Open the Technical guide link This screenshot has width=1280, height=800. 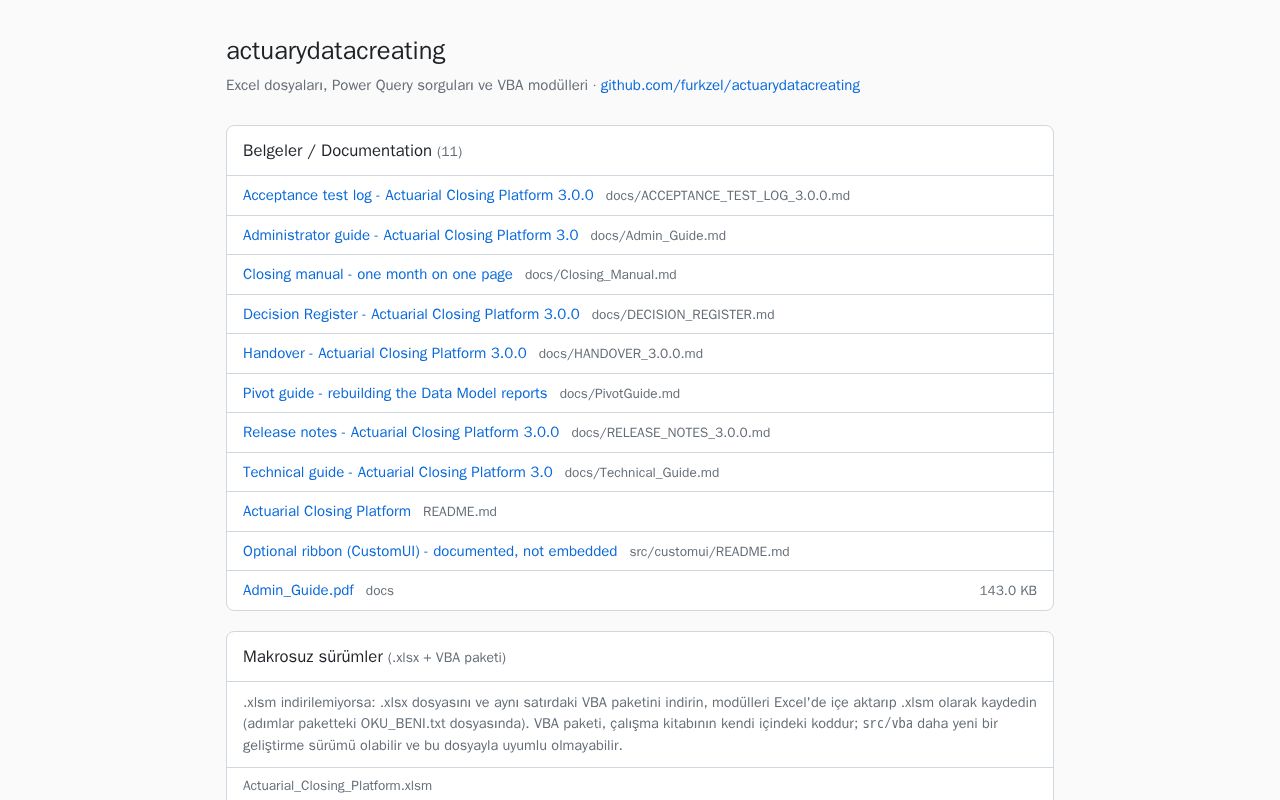[398, 472]
